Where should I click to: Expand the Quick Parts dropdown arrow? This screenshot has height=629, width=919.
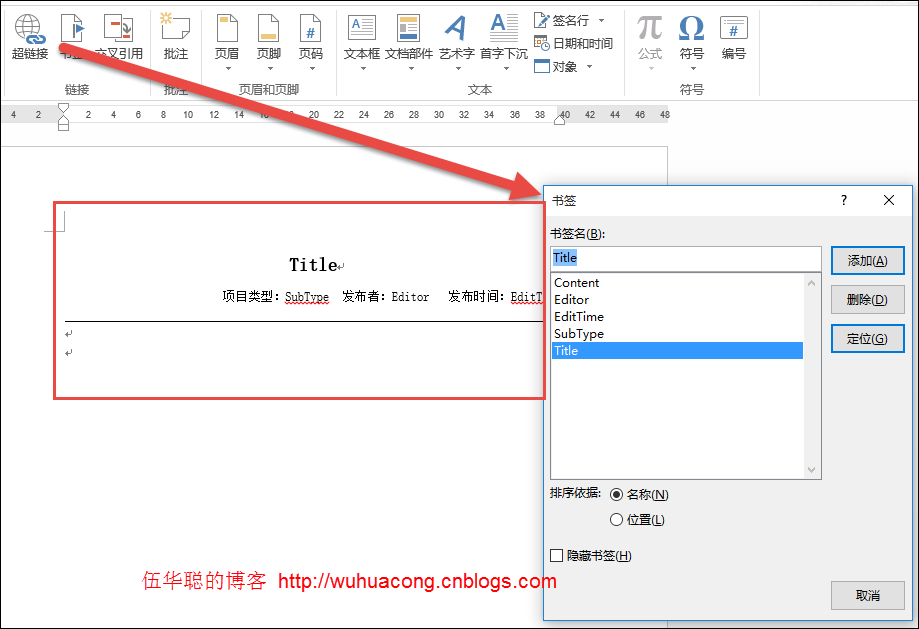(411, 69)
